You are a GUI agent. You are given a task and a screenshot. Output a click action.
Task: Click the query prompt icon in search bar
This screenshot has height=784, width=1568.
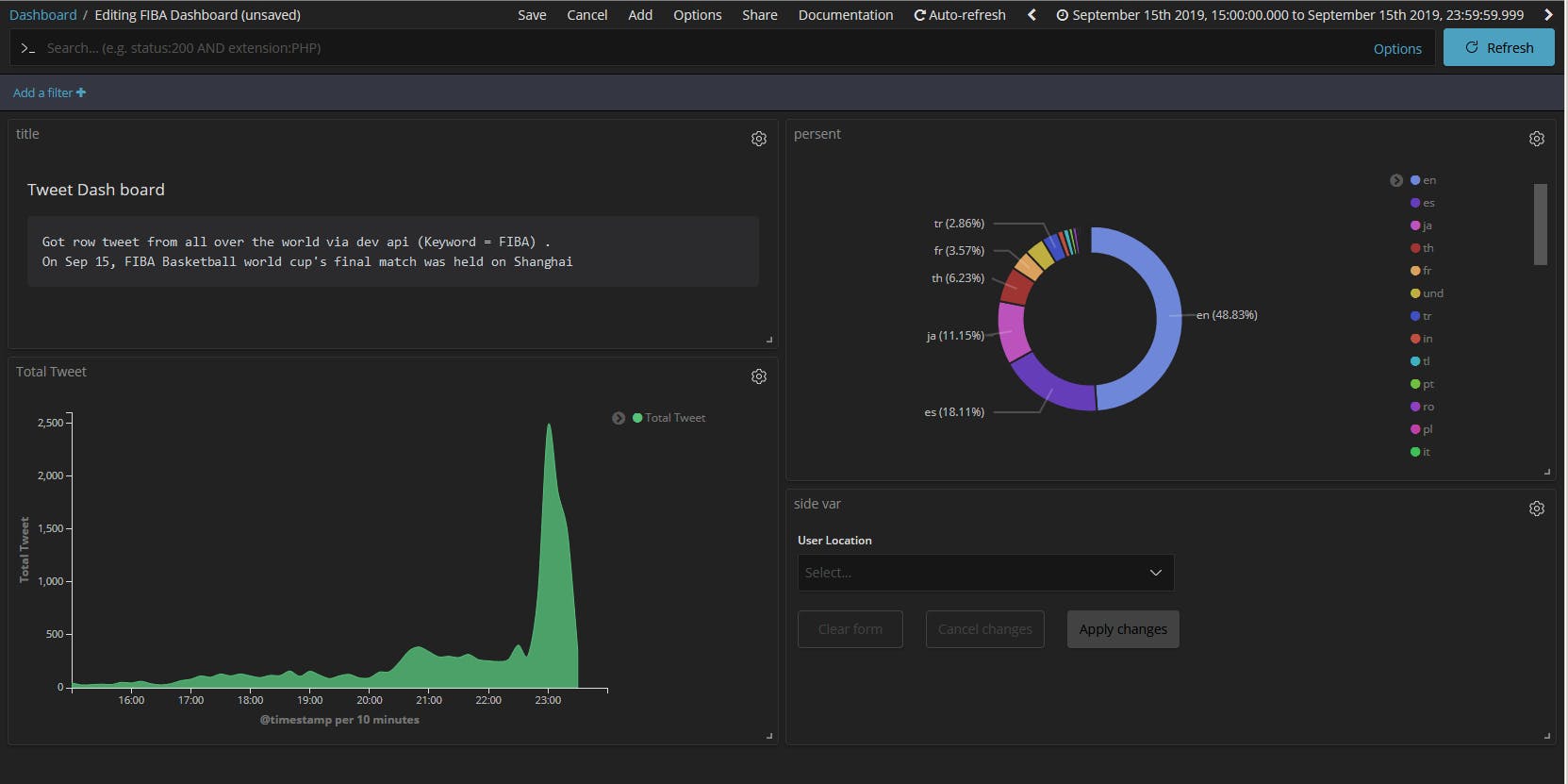coord(27,48)
